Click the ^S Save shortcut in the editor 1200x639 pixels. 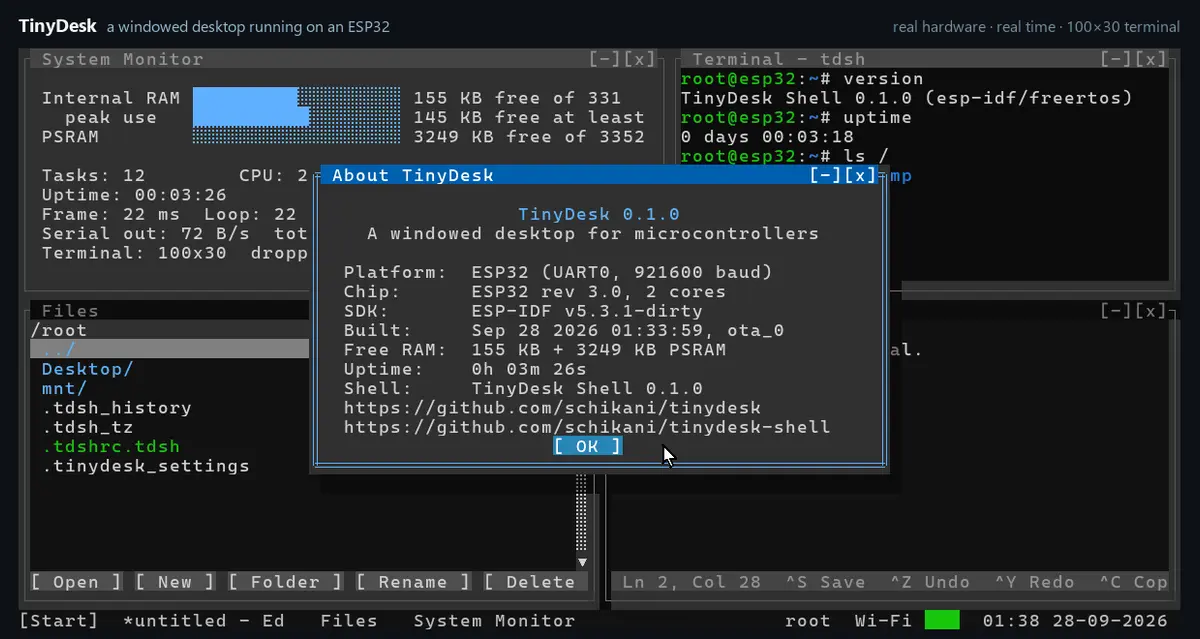tap(825, 582)
